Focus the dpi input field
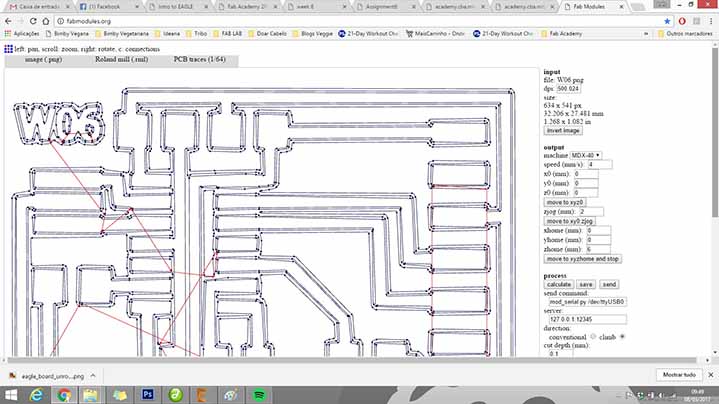Screen dimensions: 719x404 [x=569, y=89]
